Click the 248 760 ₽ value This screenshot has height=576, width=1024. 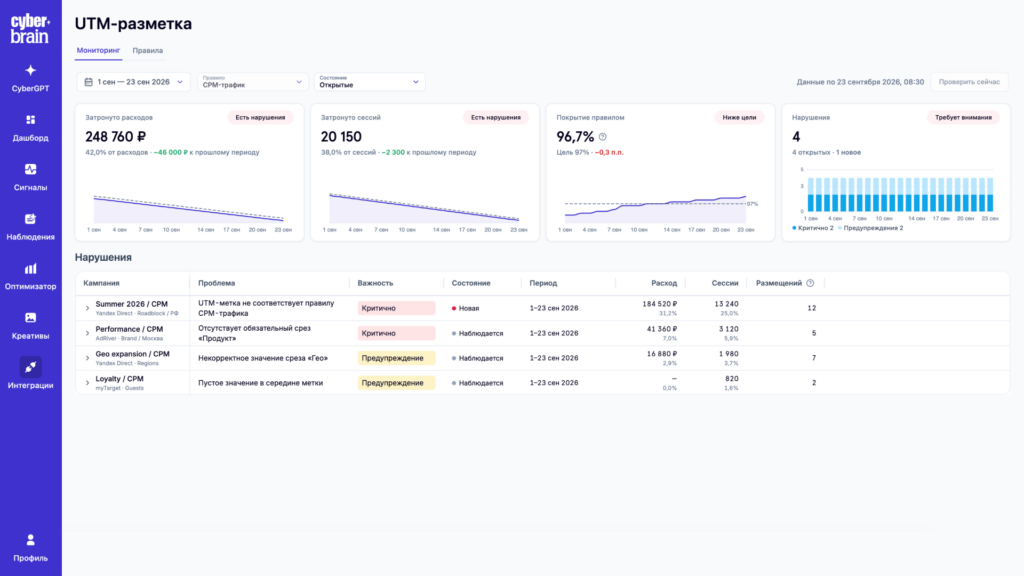pyautogui.click(x=116, y=137)
